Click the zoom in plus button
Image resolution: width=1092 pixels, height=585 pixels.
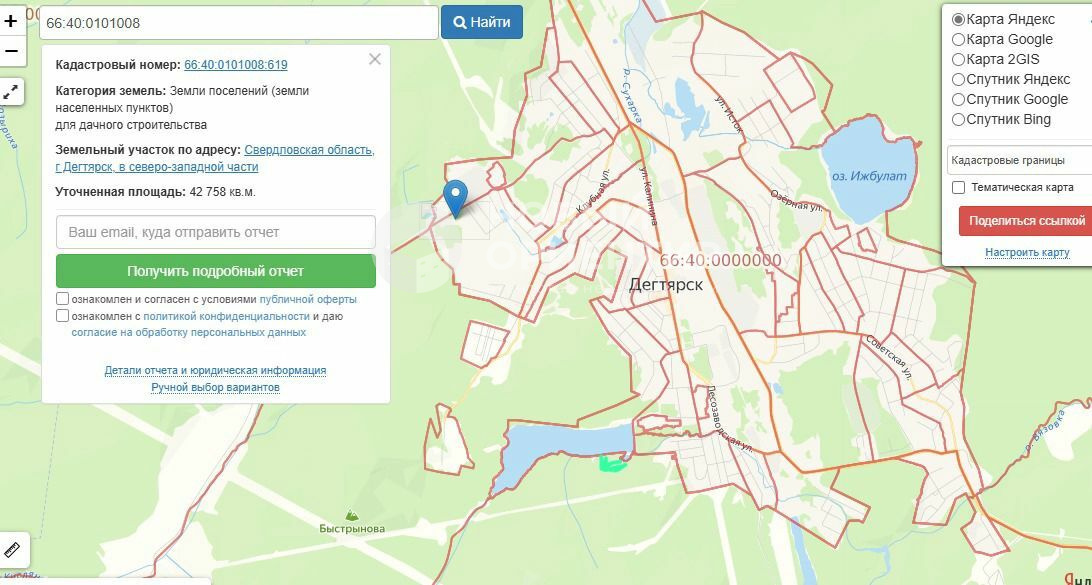(11, 21)
